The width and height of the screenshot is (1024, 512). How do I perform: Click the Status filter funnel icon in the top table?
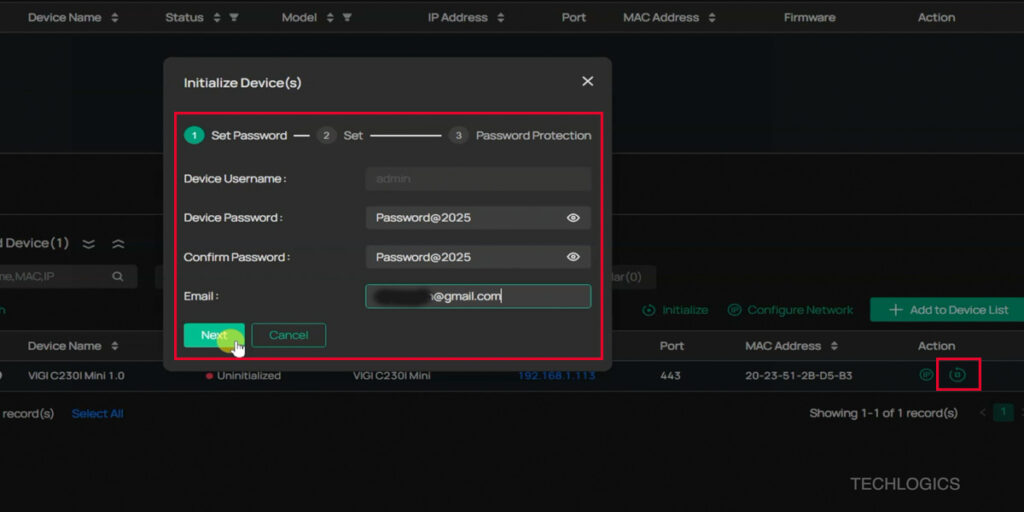click(x=234, y=18)
